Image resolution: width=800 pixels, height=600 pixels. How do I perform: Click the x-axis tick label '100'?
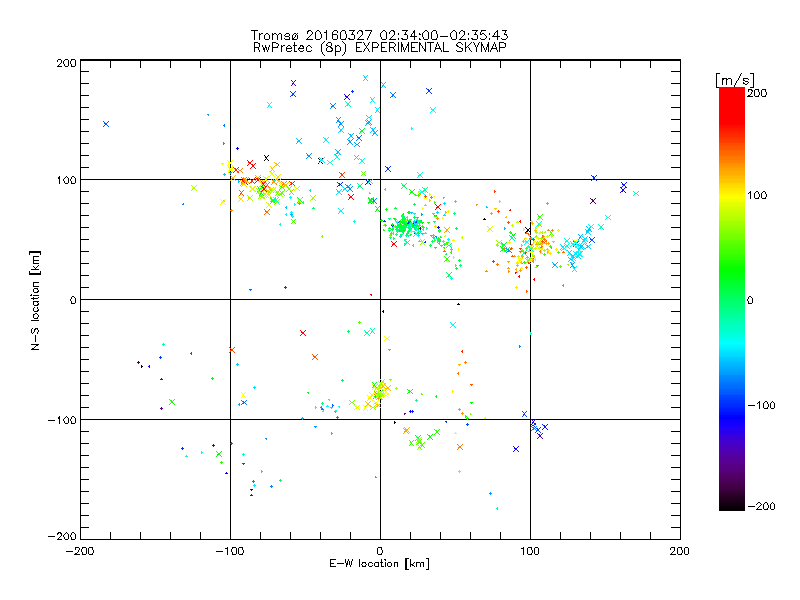tap(530, 551)
